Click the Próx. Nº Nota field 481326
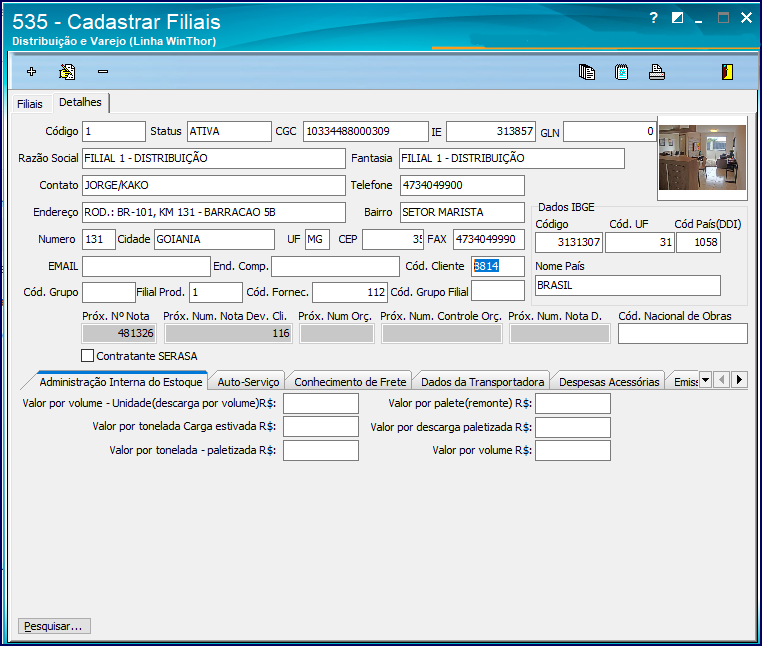 point(119,333)
